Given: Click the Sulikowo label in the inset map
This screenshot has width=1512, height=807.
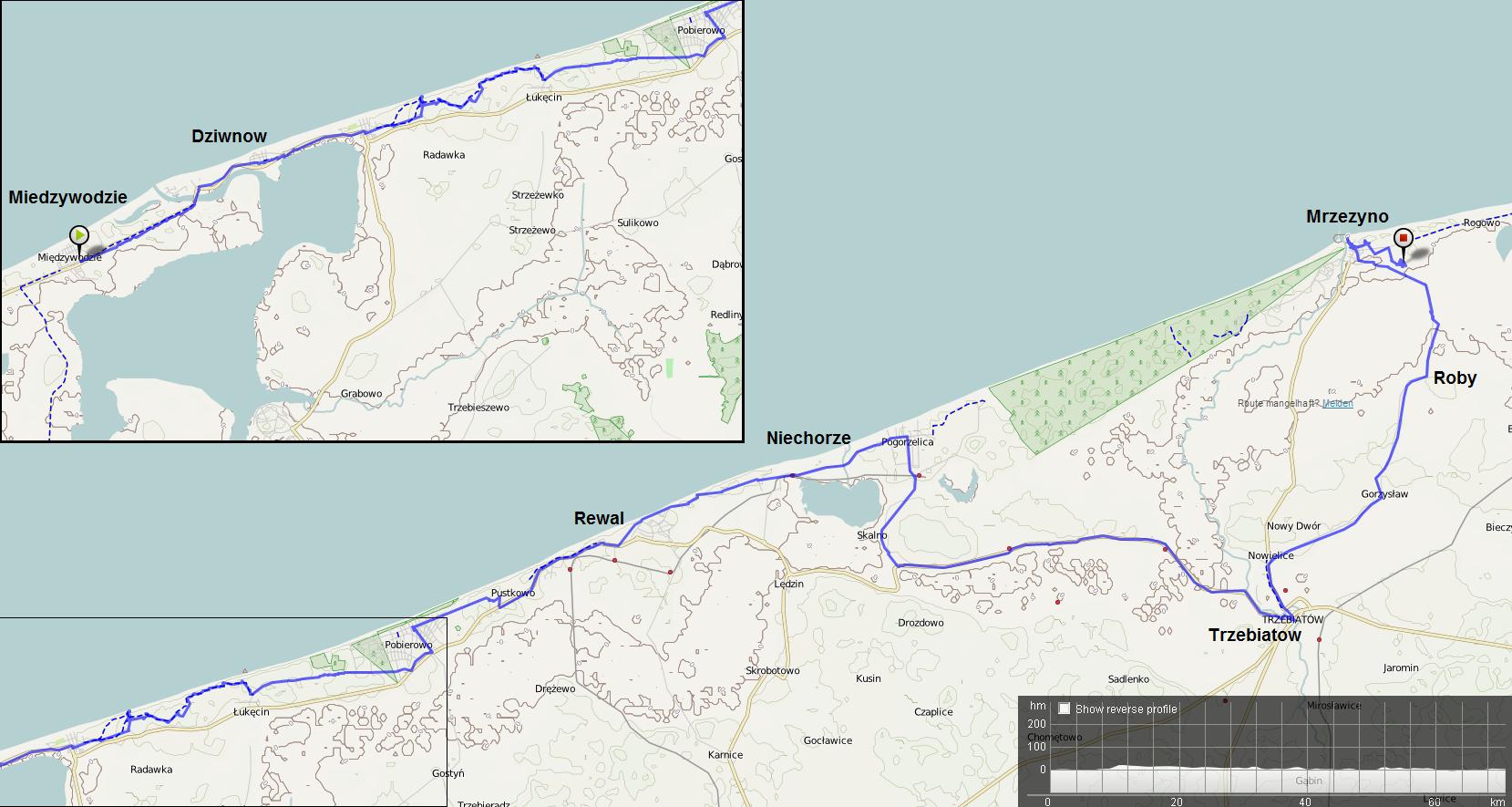Looking at the screenshot, I should (x=638, y=222).
